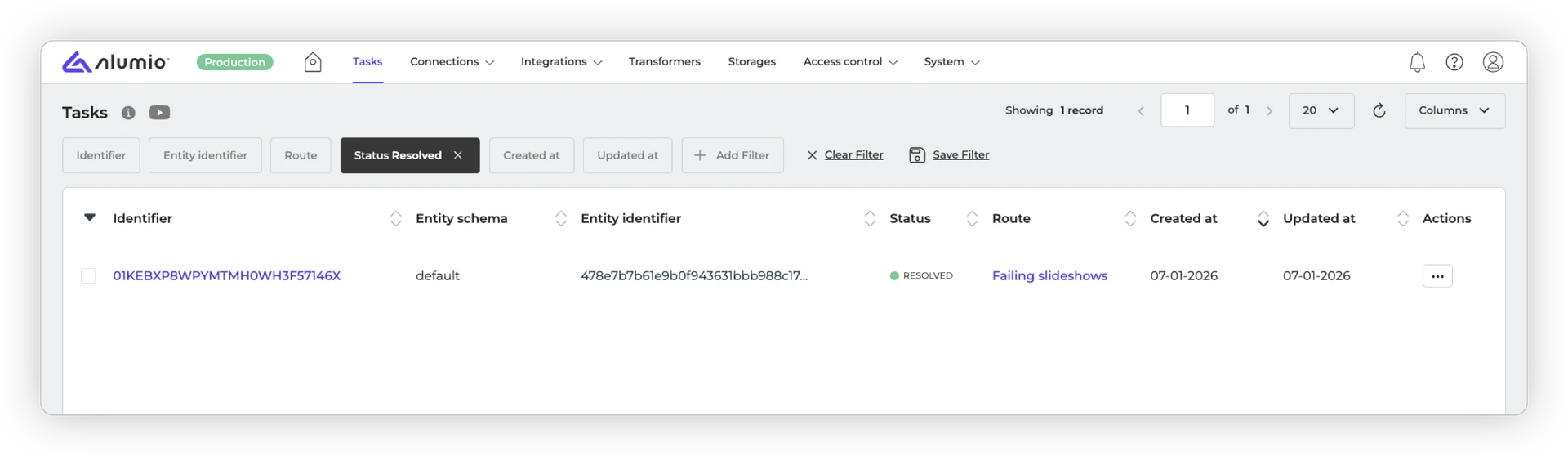
Task: Click the Save Filter link
Action: click(960, 155)
